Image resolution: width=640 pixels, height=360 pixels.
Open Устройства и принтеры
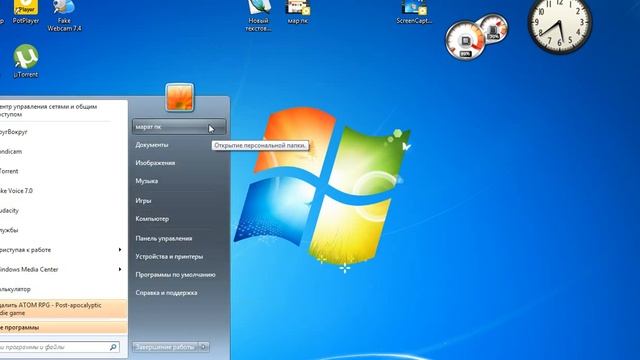pos(179,257)
